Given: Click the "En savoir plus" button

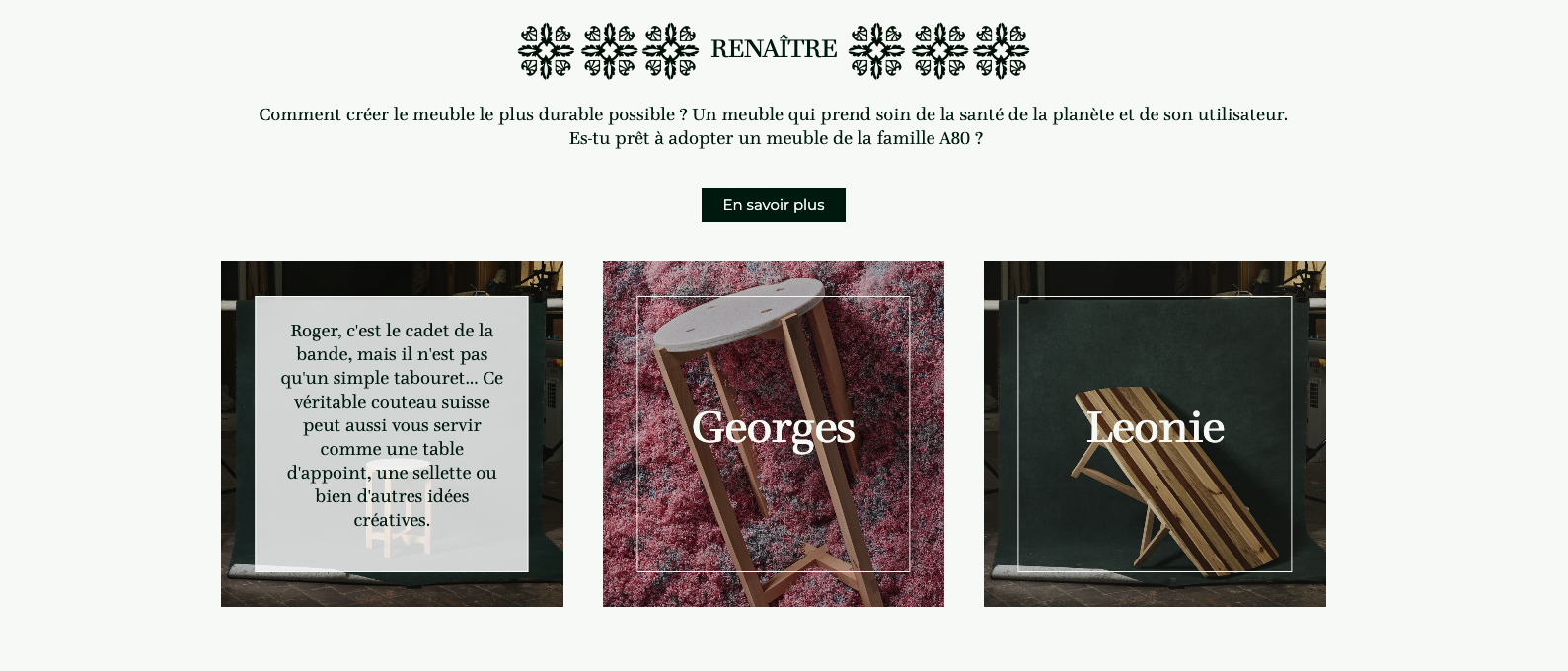Looking at the screenshot, I should pos(773,205).
